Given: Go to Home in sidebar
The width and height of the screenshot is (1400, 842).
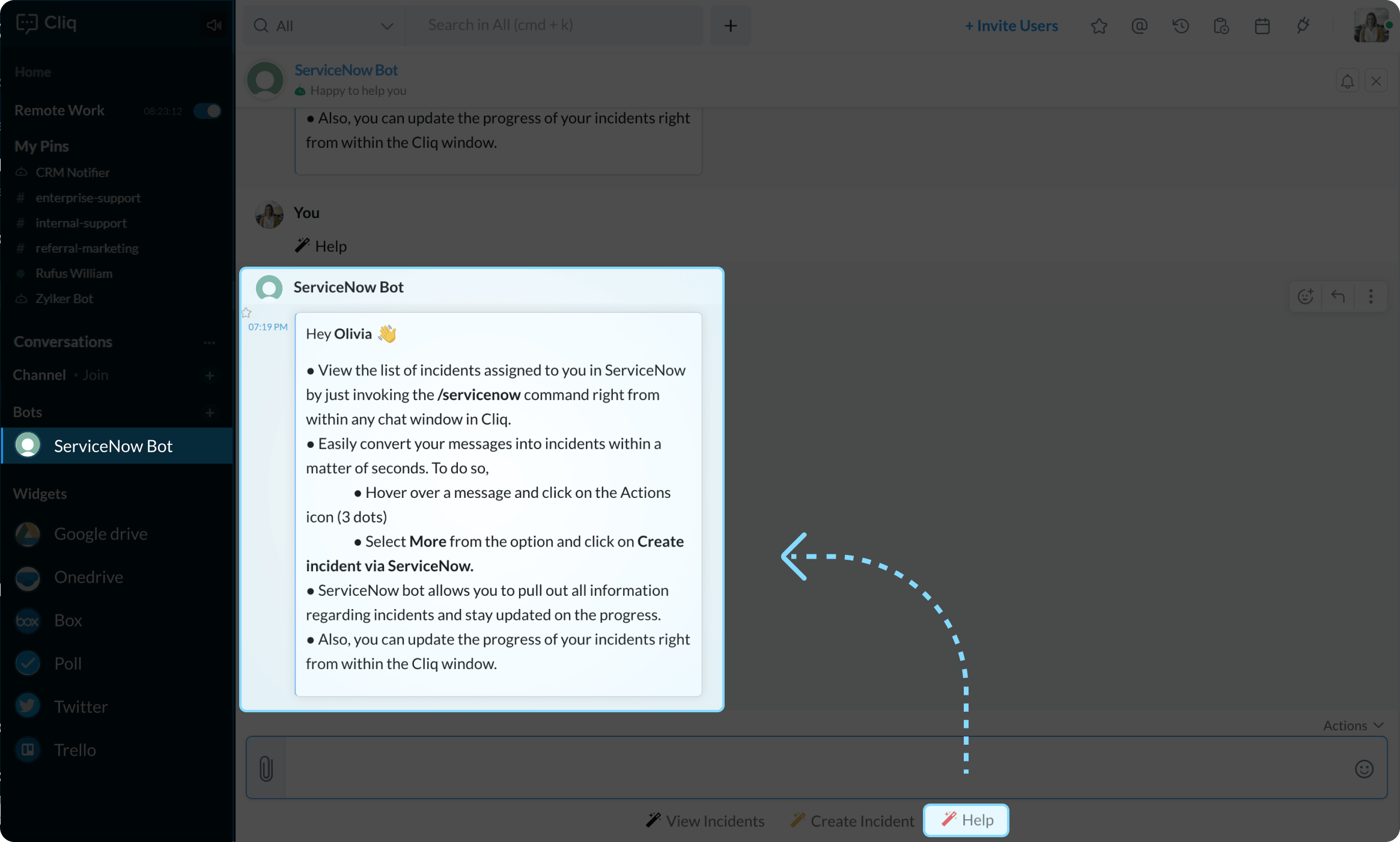Looking at the screenshot, I should (x=32, y=72).
